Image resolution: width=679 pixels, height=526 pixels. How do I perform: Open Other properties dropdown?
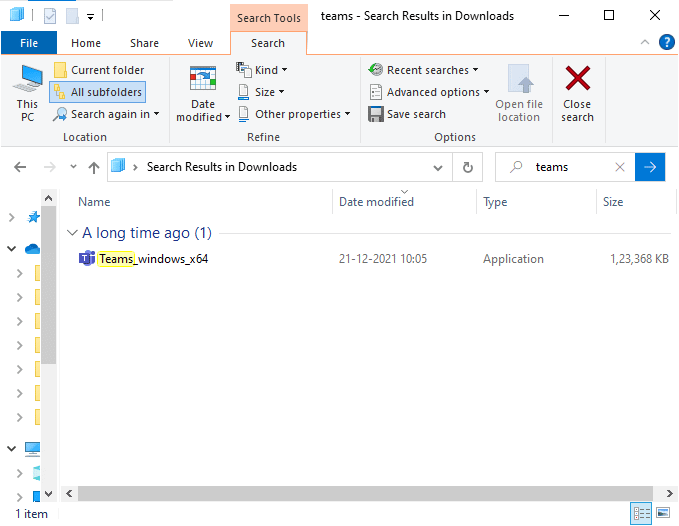[x=294, y=114]
